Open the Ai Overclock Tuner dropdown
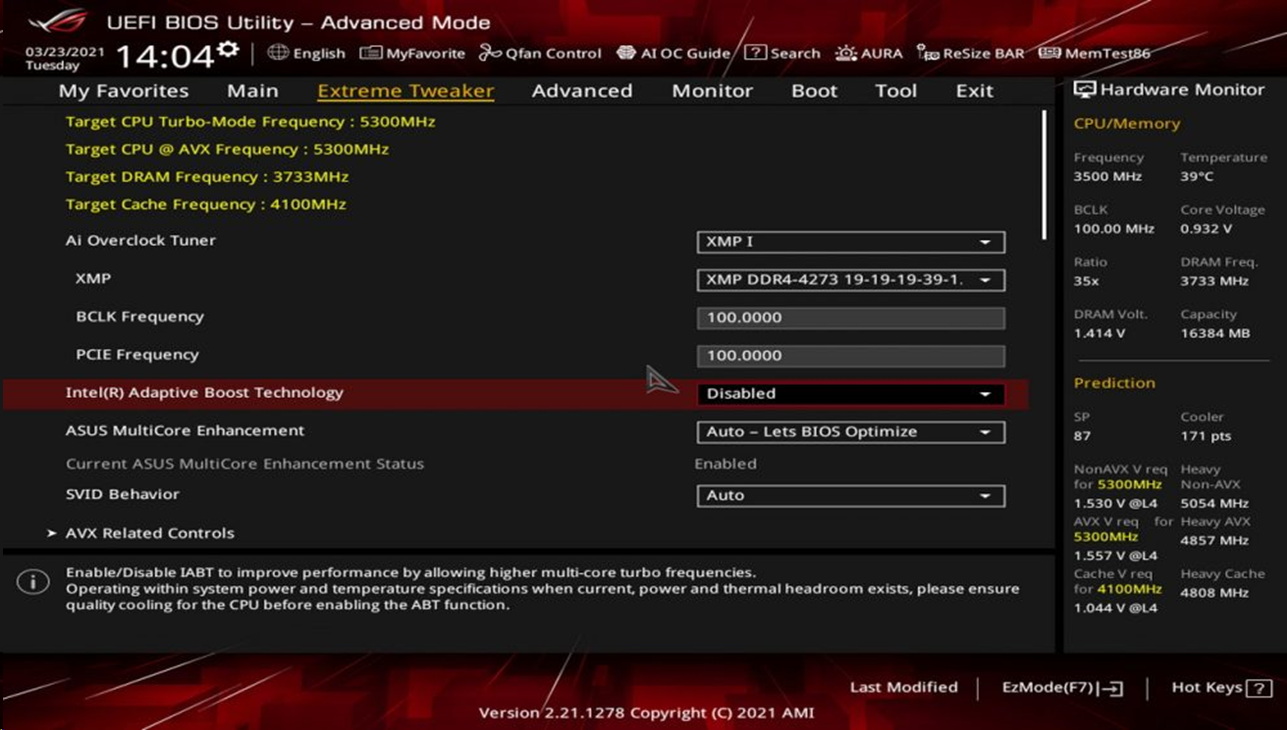 pyautogui.click(x=850, y=242)
